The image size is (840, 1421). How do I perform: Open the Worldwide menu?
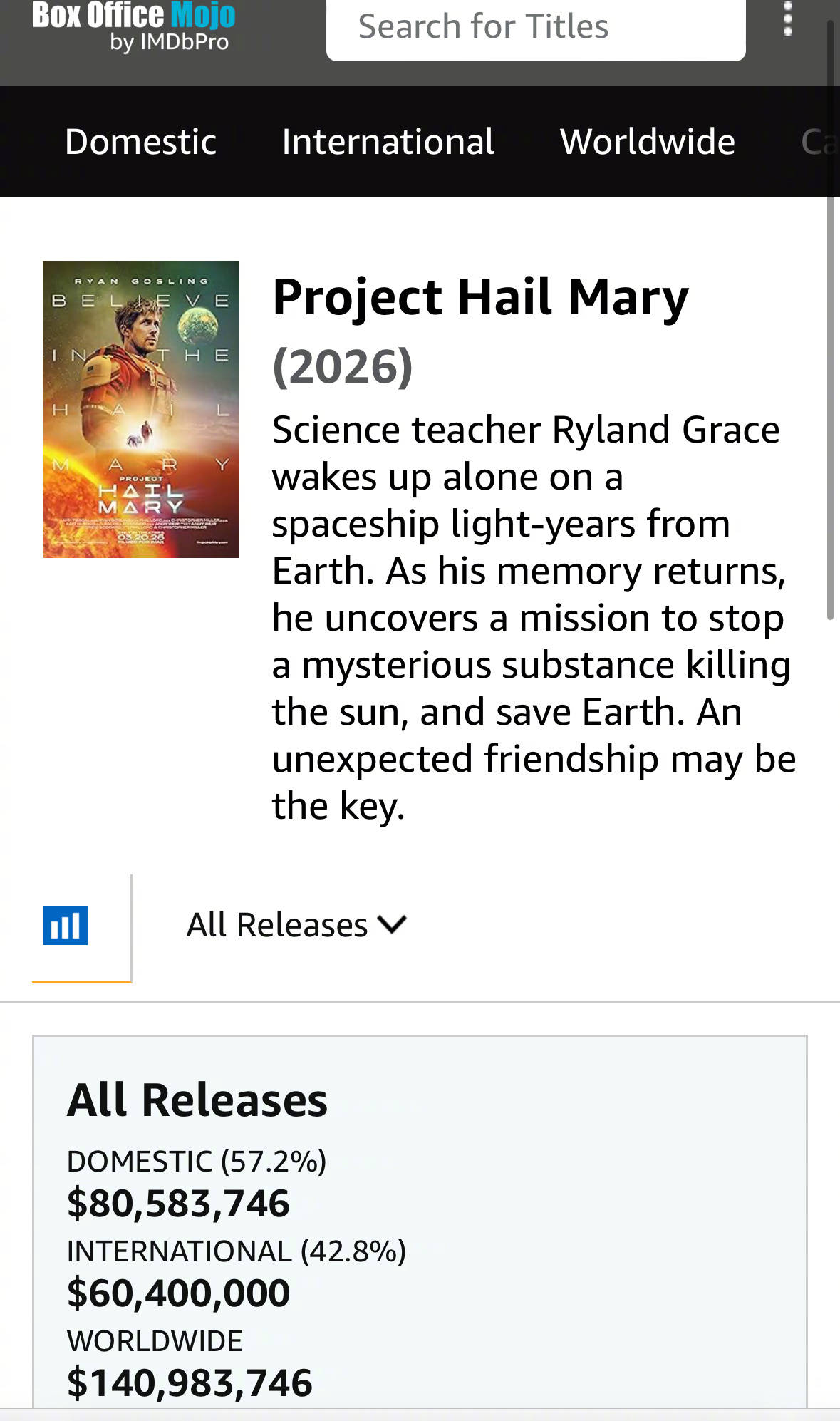click(x=647, y=141)
